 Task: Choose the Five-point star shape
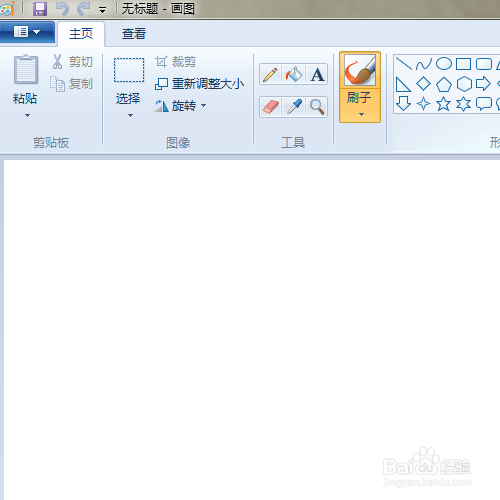pyautogui.click(x=444, y=104)
